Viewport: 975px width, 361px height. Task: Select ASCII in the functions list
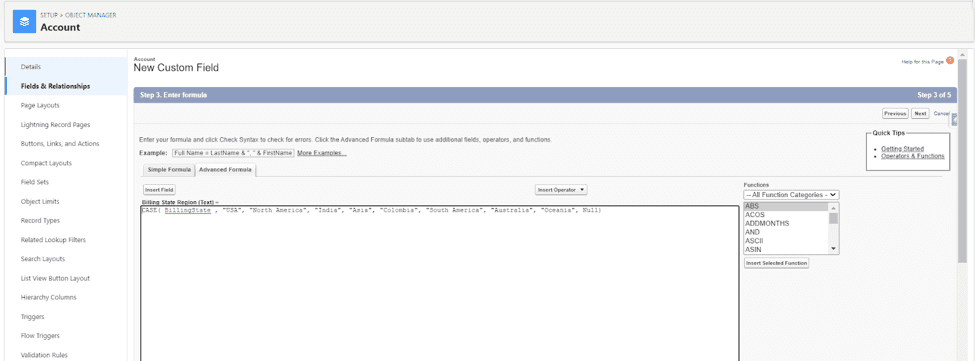pyautogui.click(x=787, y=240)
